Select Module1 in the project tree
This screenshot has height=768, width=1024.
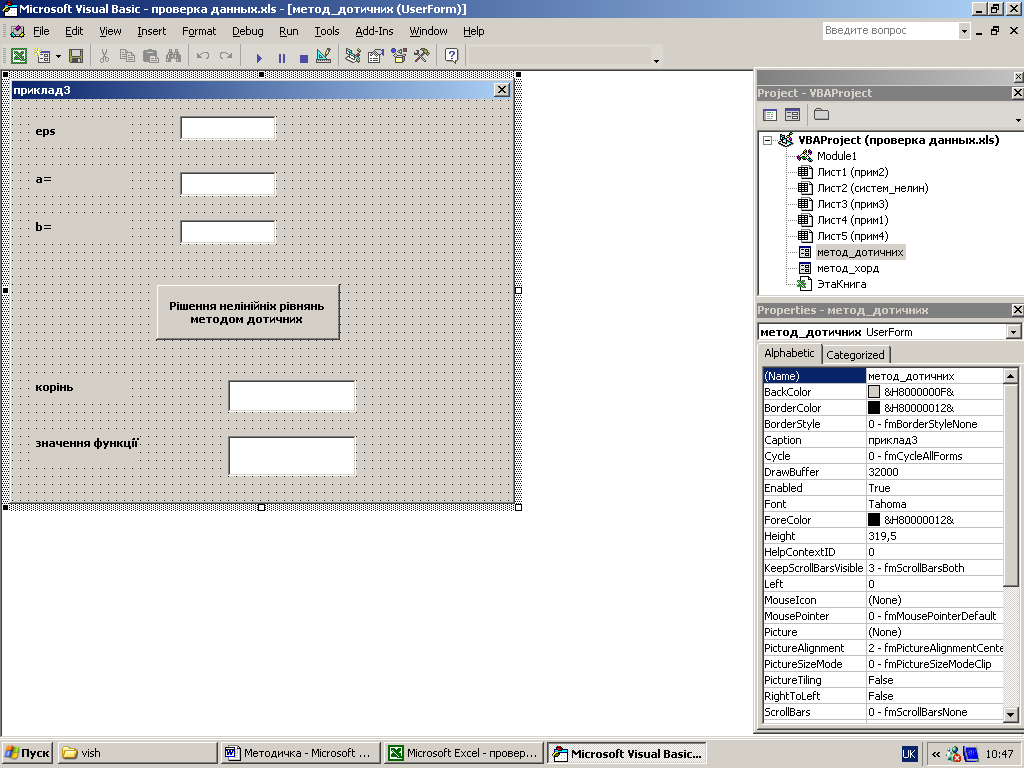[x=837, y=156]
